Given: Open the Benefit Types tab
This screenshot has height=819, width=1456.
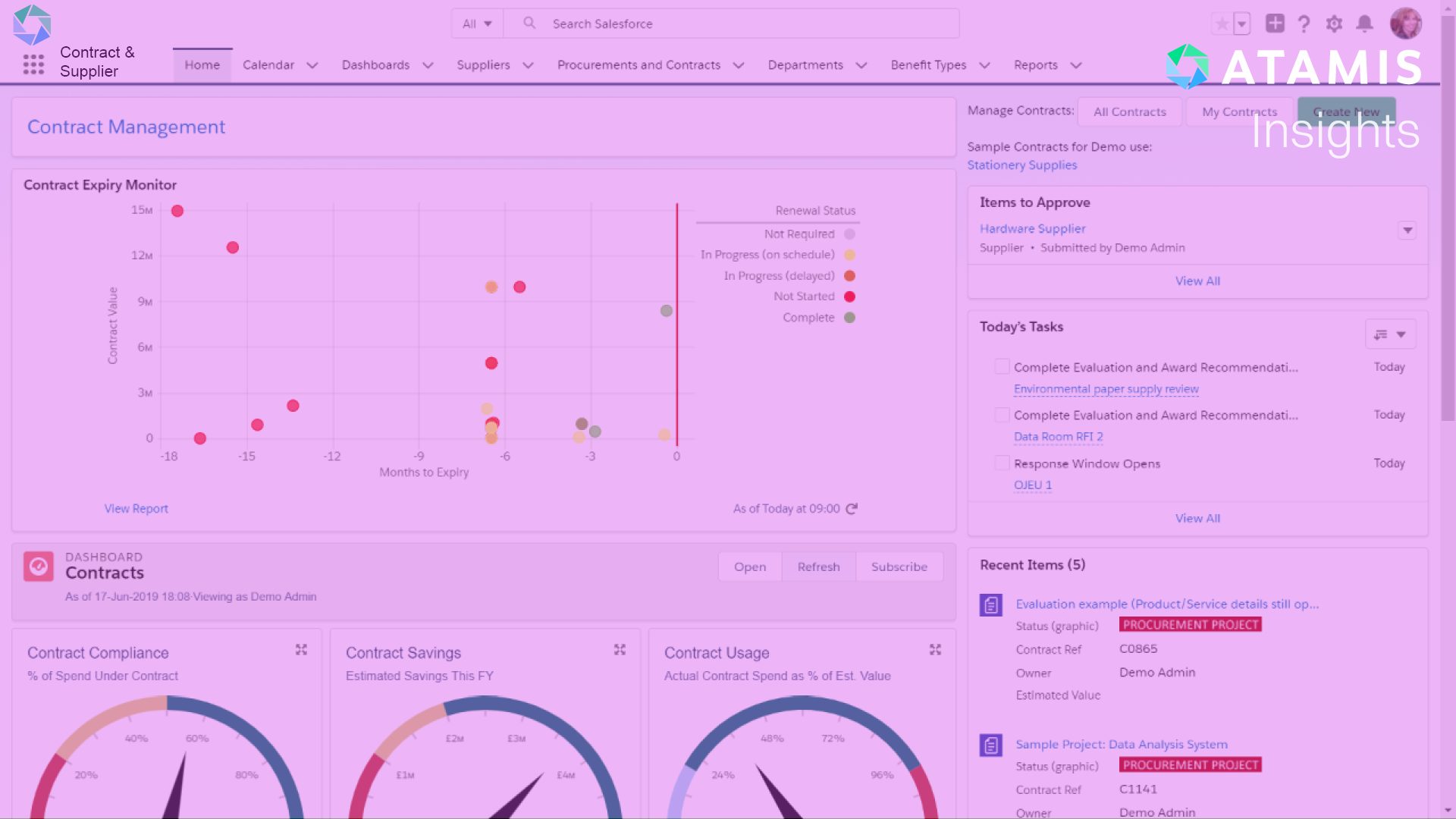Looking at the screenshot, I should coord(928,65).
